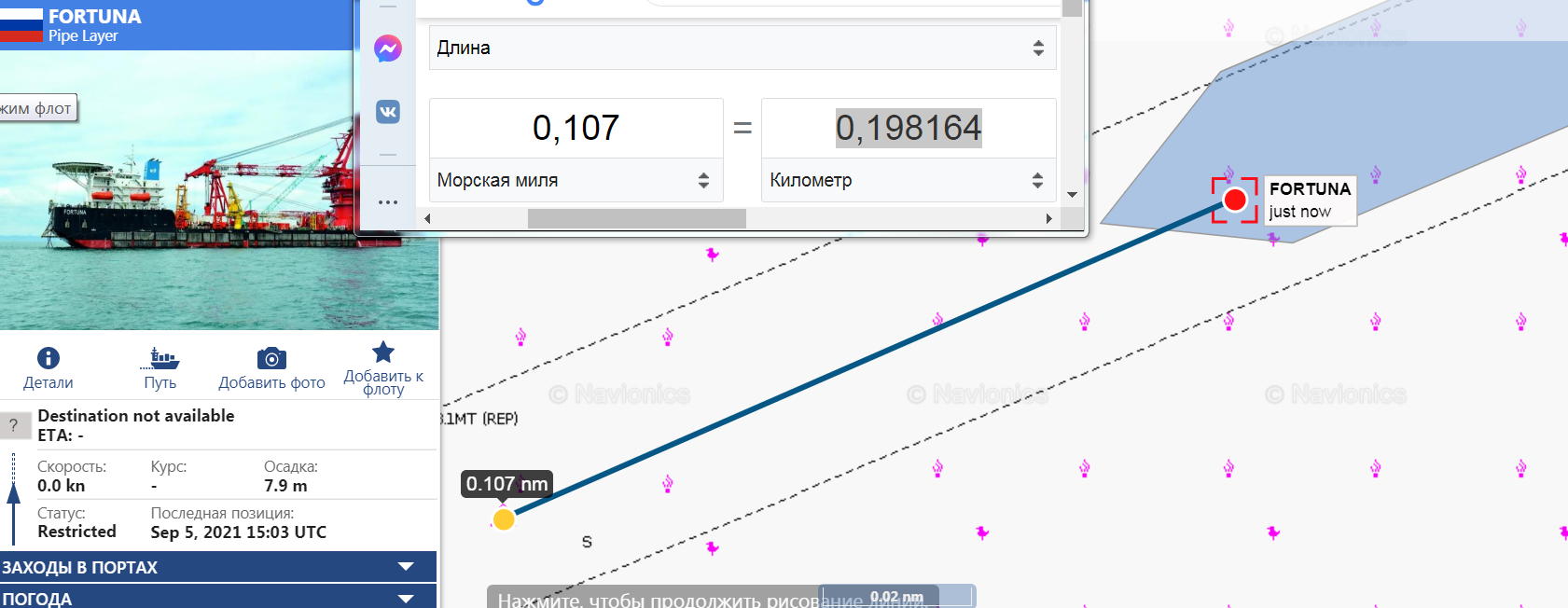1568x608 pixels.
Task: Expand the ЗАХОДЫ В ПОРТАХ section
Action: 218,567
